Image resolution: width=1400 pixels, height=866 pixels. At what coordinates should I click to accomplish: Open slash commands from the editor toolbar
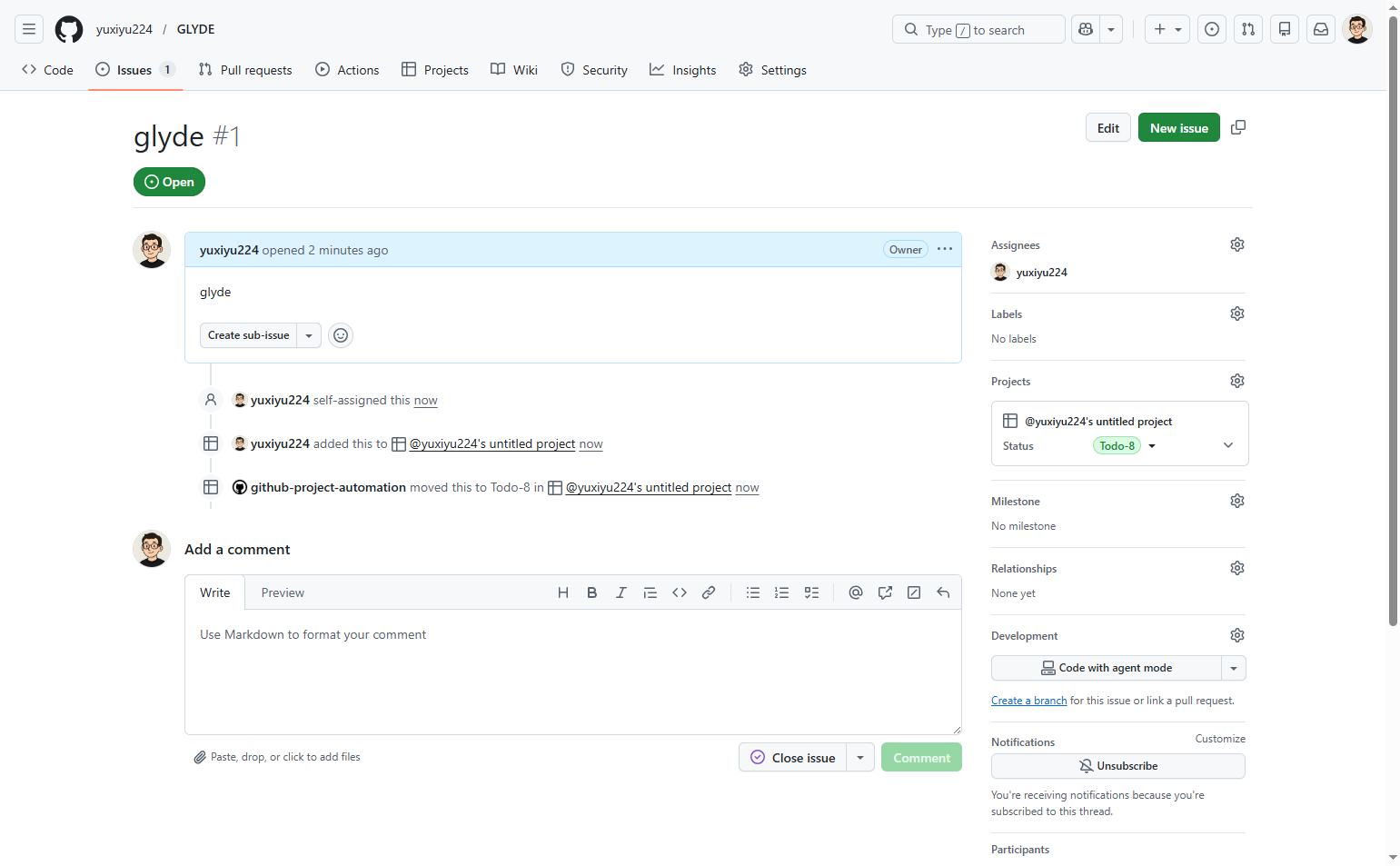pos(914,592)
